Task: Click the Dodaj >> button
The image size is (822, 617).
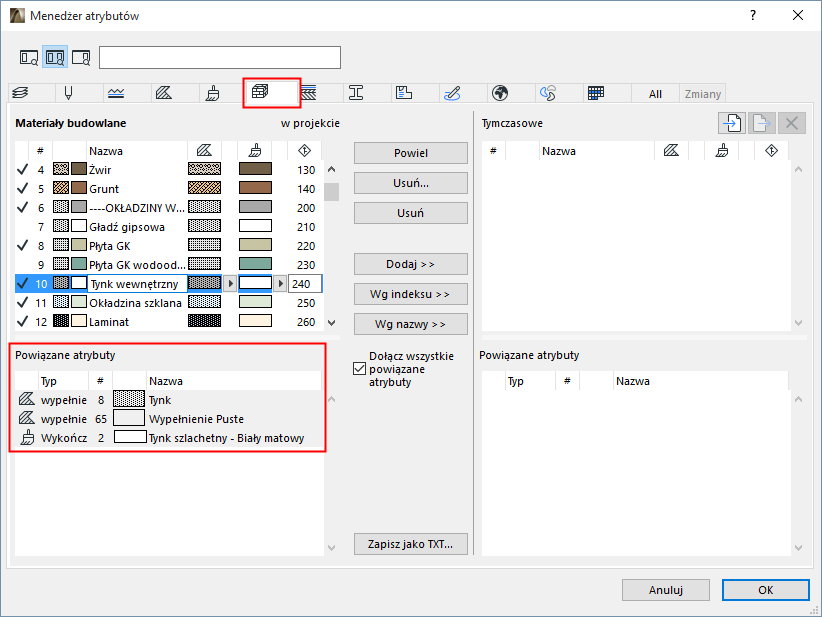Action: pyautogui.click(x=411, y=264)
